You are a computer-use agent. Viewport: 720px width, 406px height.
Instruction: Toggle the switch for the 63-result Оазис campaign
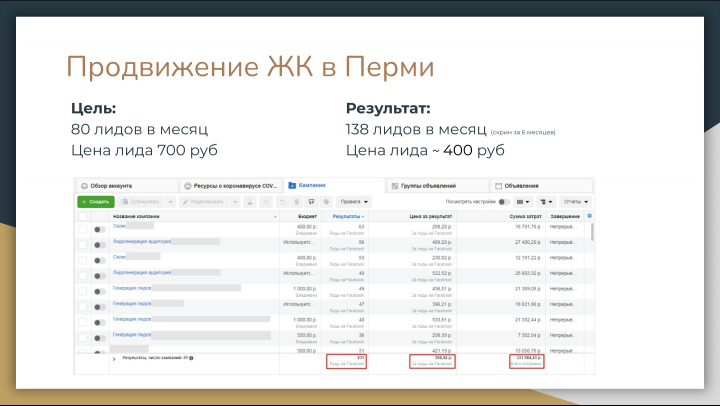point(100,230)
